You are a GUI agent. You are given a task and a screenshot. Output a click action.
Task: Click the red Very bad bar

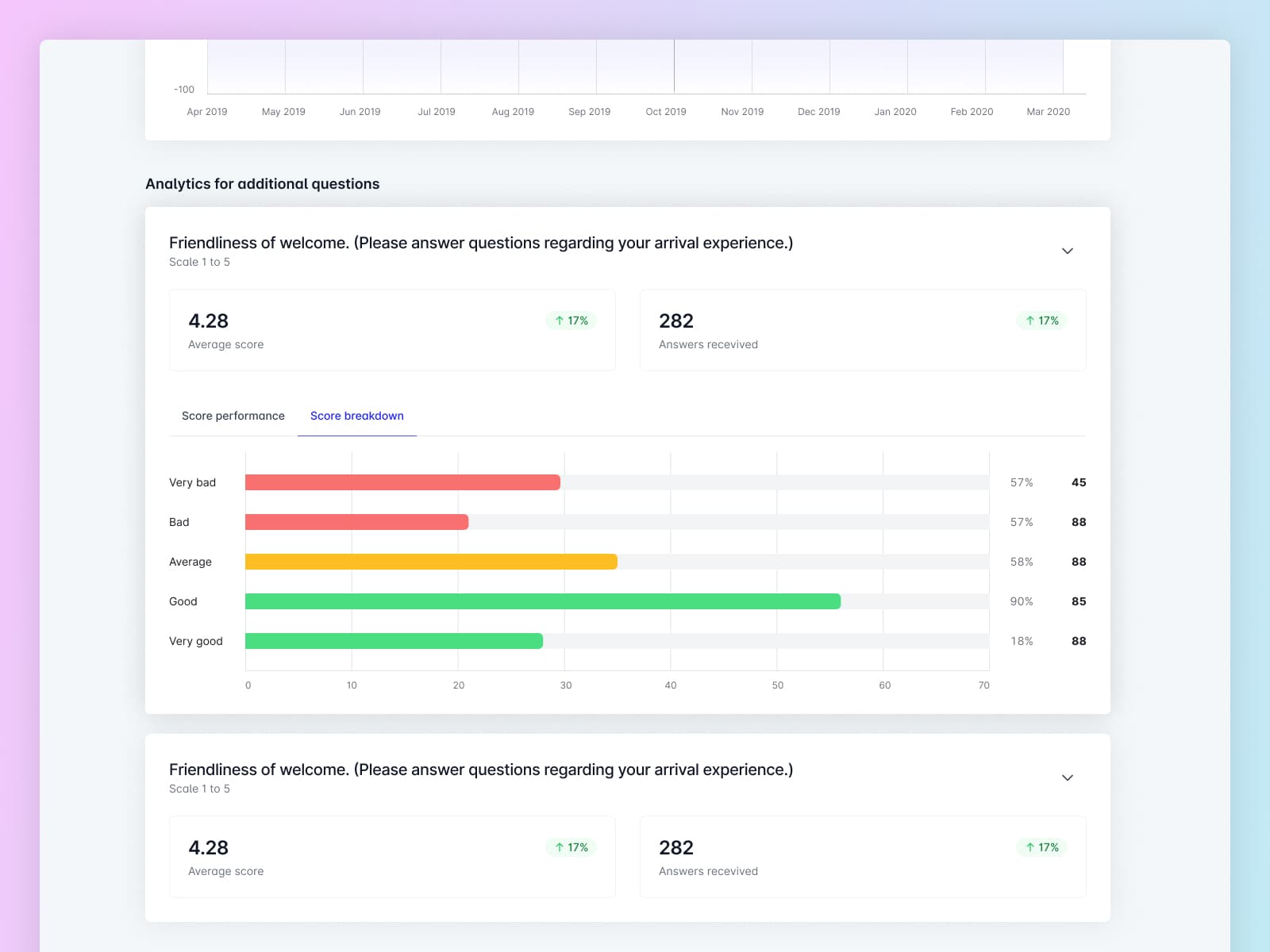click(402, 482)
